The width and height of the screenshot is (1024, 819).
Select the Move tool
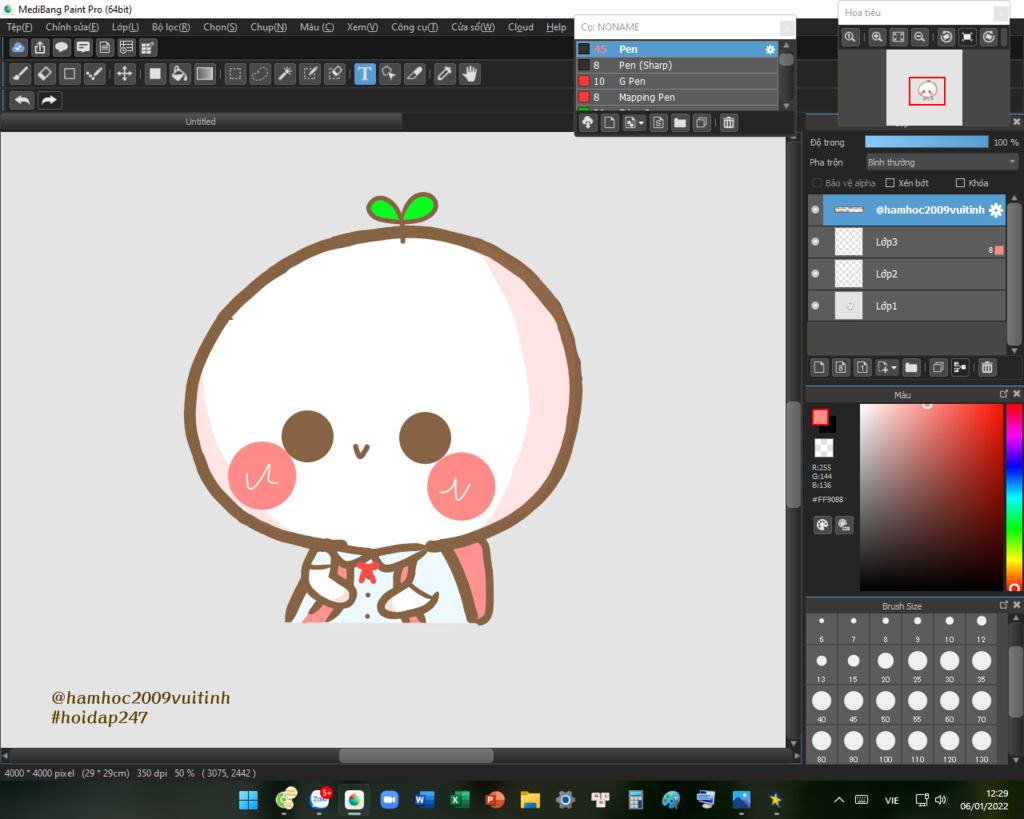point(124,74)
